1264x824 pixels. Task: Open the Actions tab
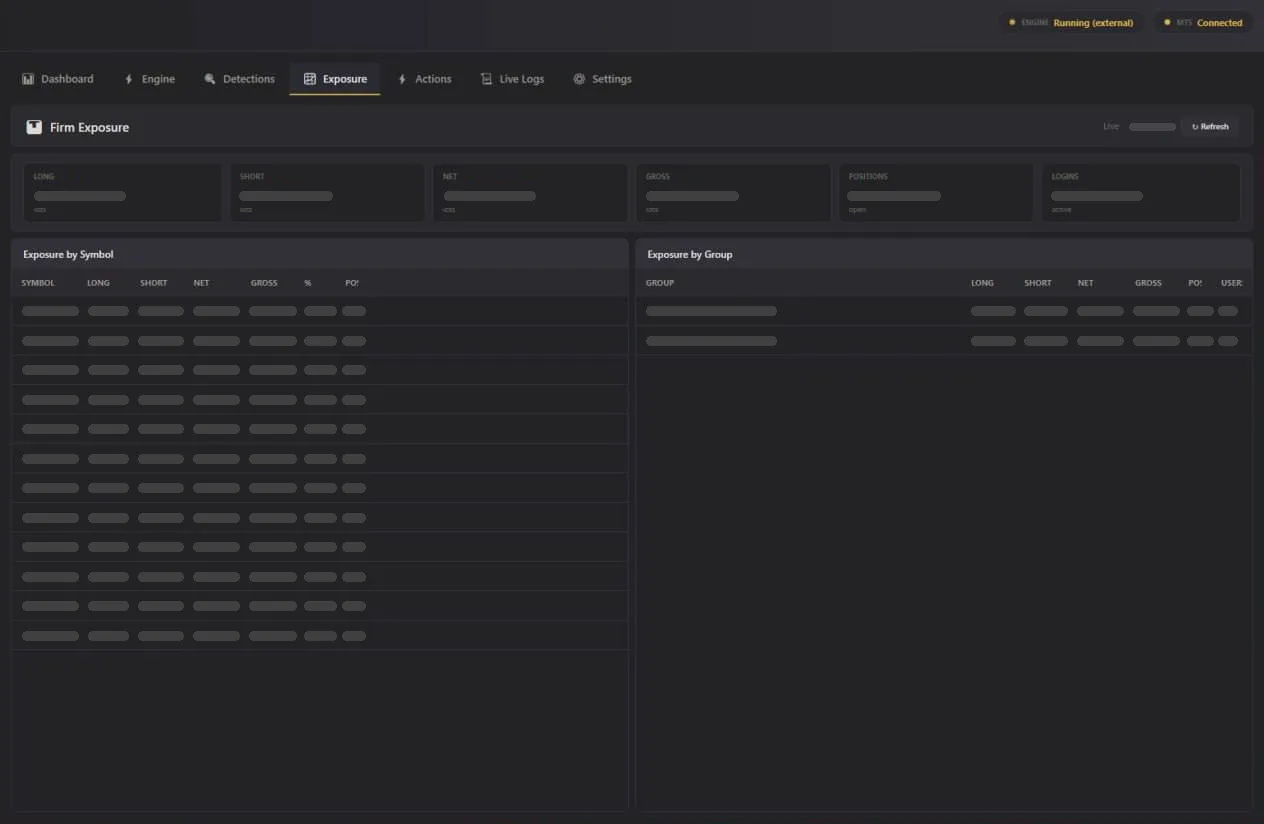pos(424,79)
